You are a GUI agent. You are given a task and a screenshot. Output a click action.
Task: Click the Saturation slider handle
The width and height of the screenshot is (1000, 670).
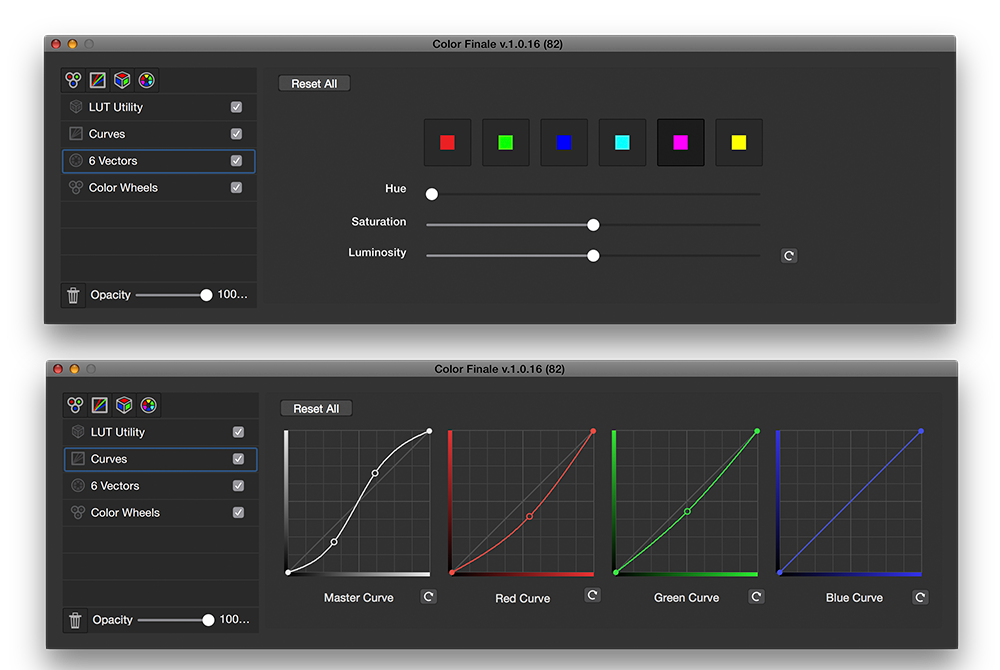593,225
